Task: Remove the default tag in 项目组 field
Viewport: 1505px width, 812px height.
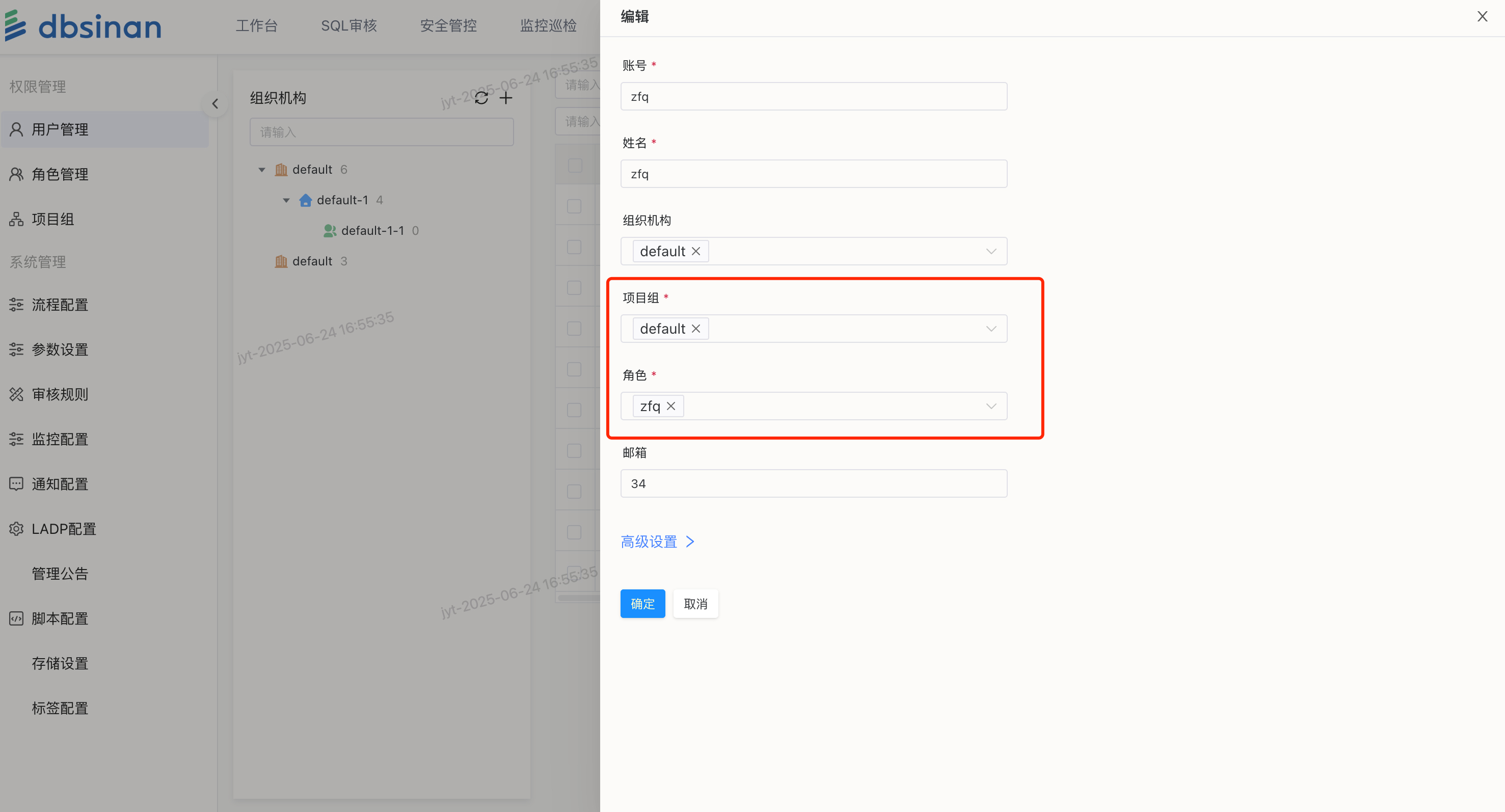Action: click(696, 329)
